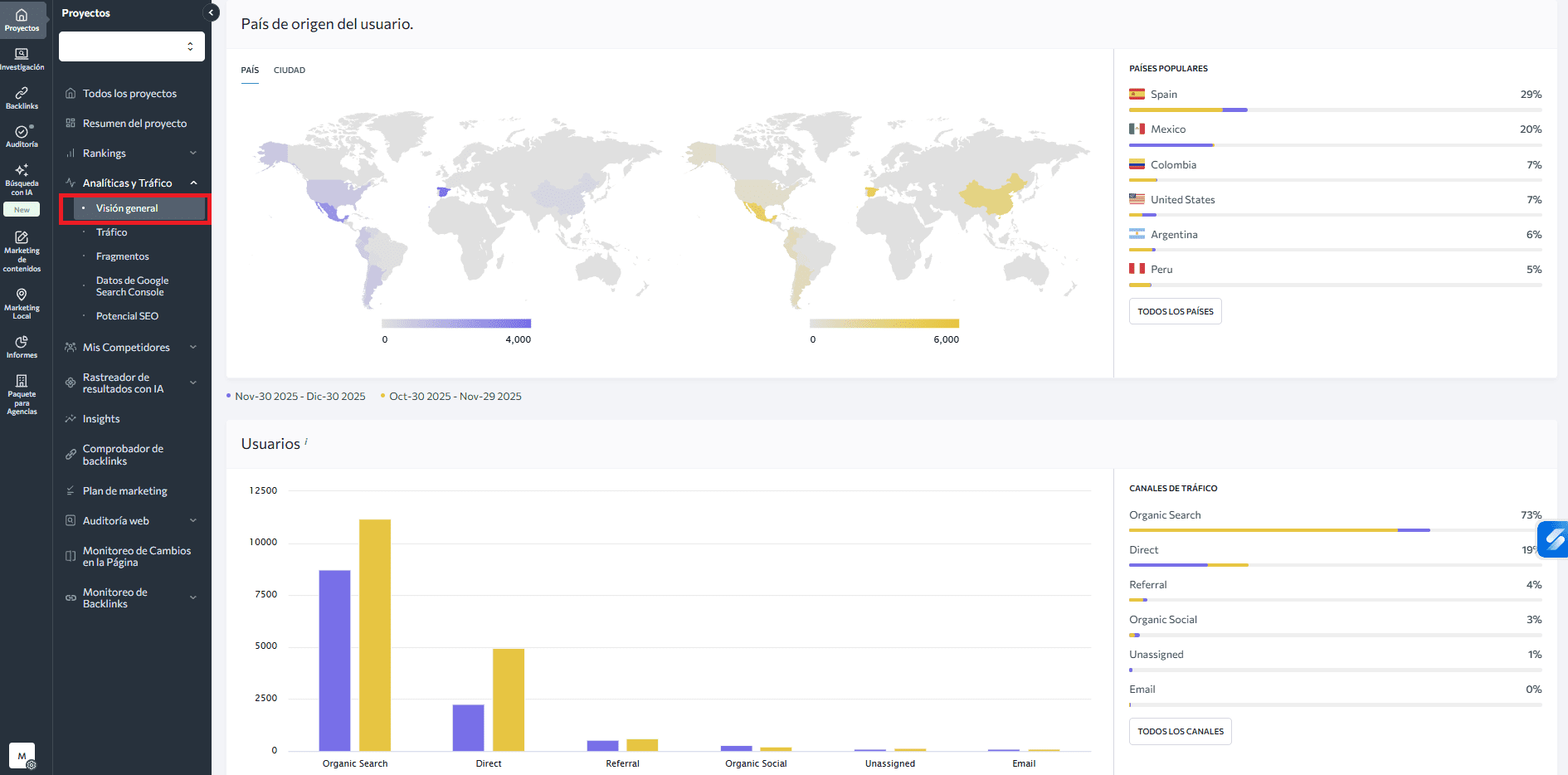Click the purple map color gradient scale

click(x=455, y=323)
